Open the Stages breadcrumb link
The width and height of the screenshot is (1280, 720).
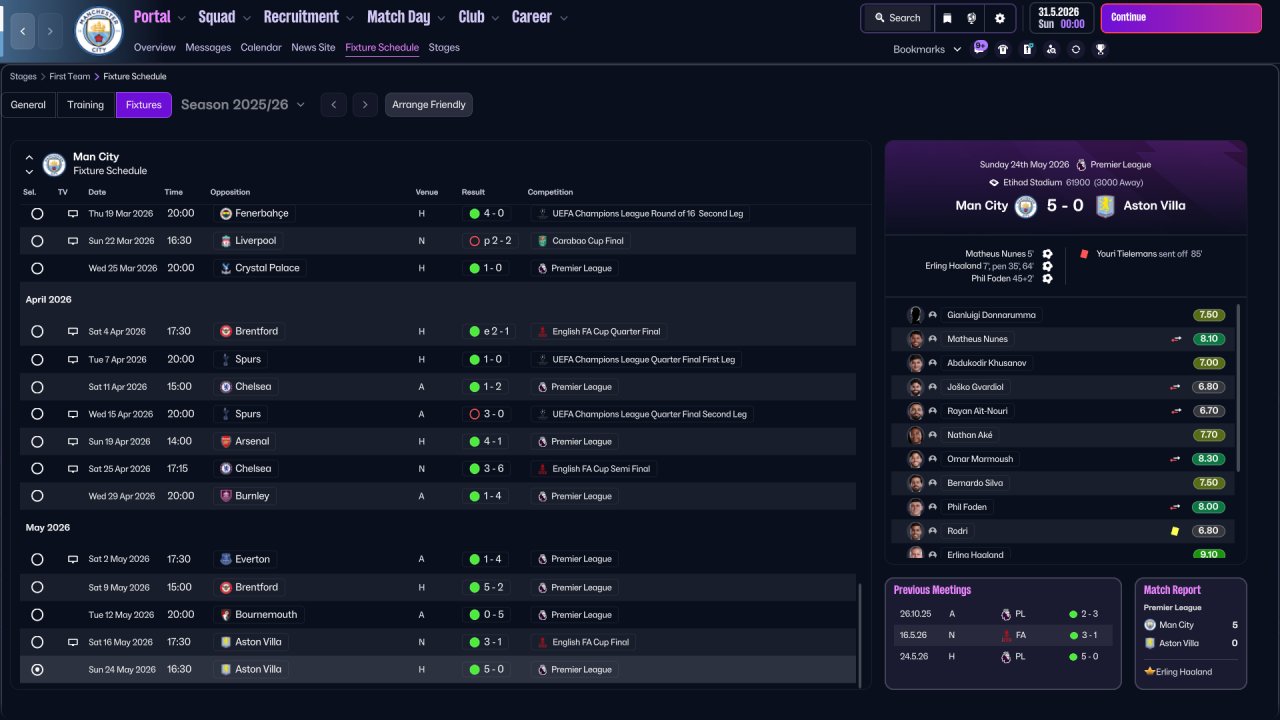tap(23, 76)
